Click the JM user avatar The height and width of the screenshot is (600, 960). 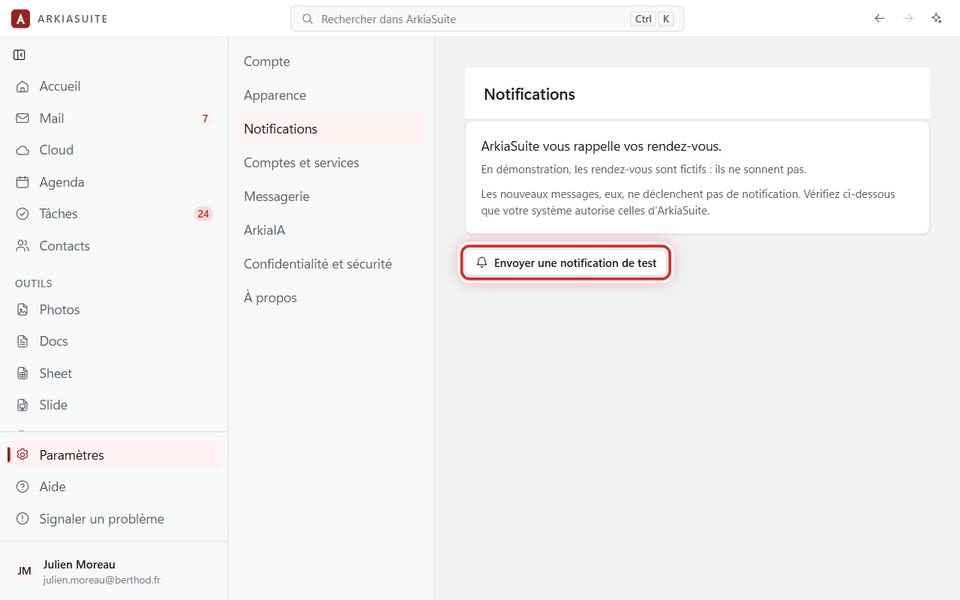click(x=24, y=571)
